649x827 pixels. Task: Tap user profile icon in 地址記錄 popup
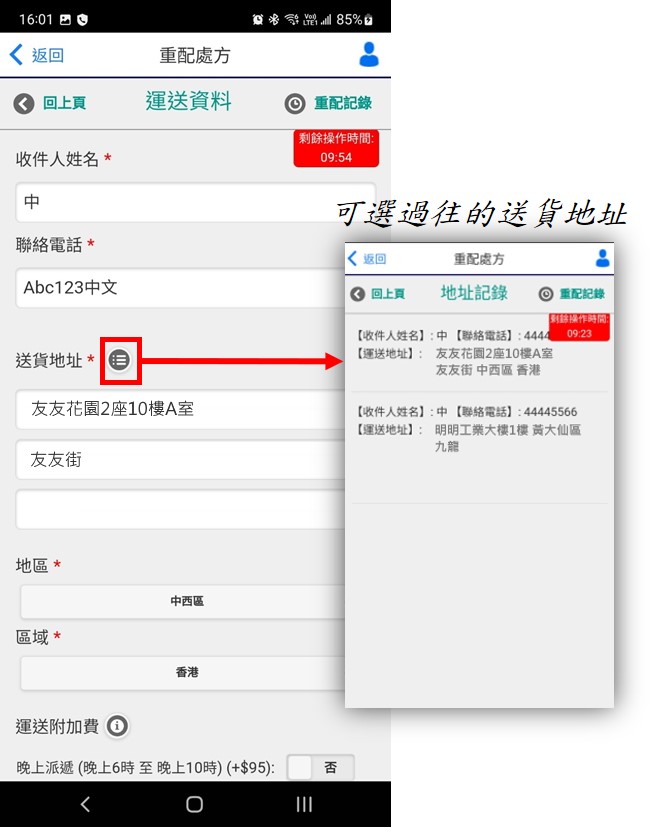(x=602, y=259)
